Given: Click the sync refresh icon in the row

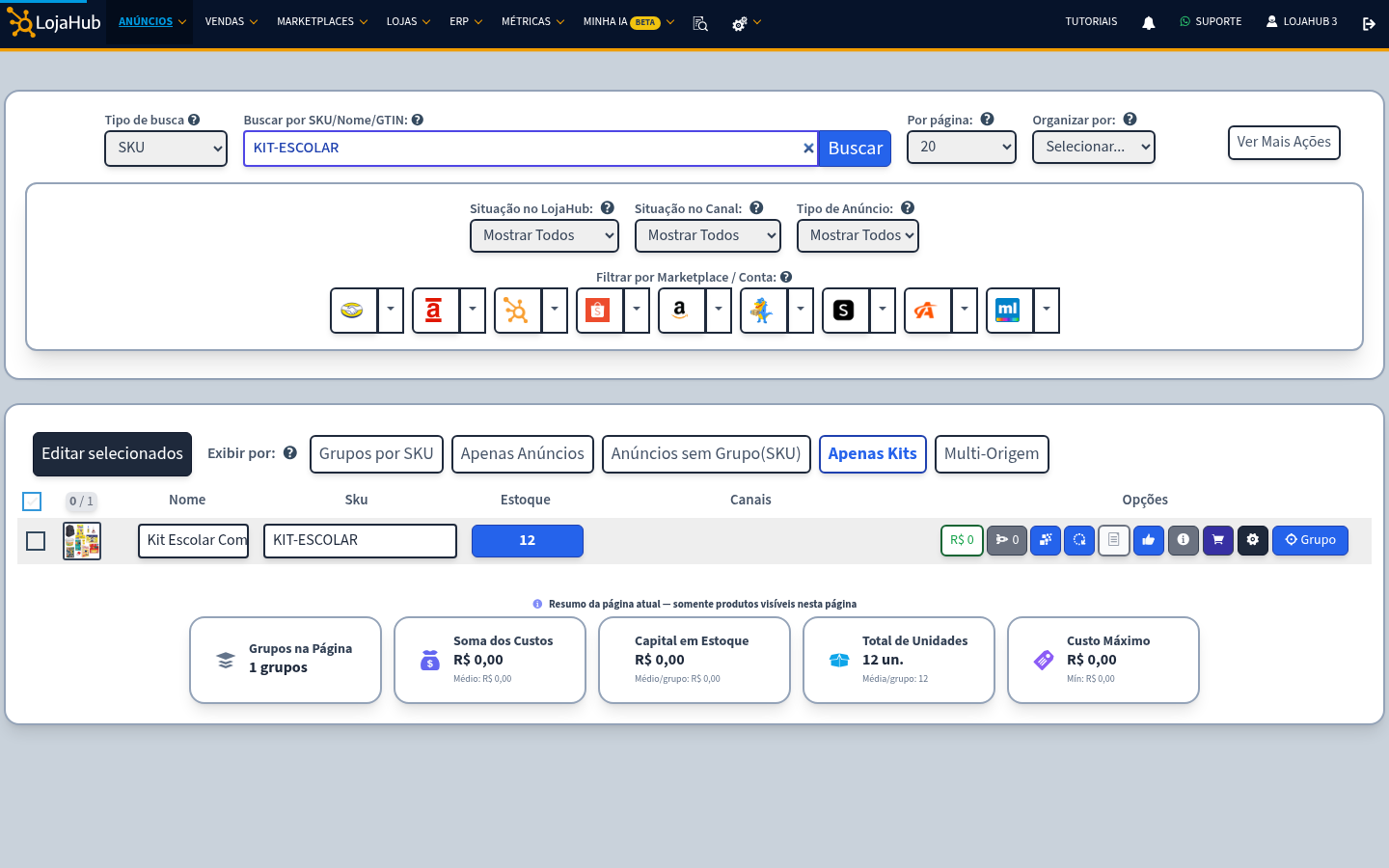Looking at the screenshot, I should pos(1079,540).
